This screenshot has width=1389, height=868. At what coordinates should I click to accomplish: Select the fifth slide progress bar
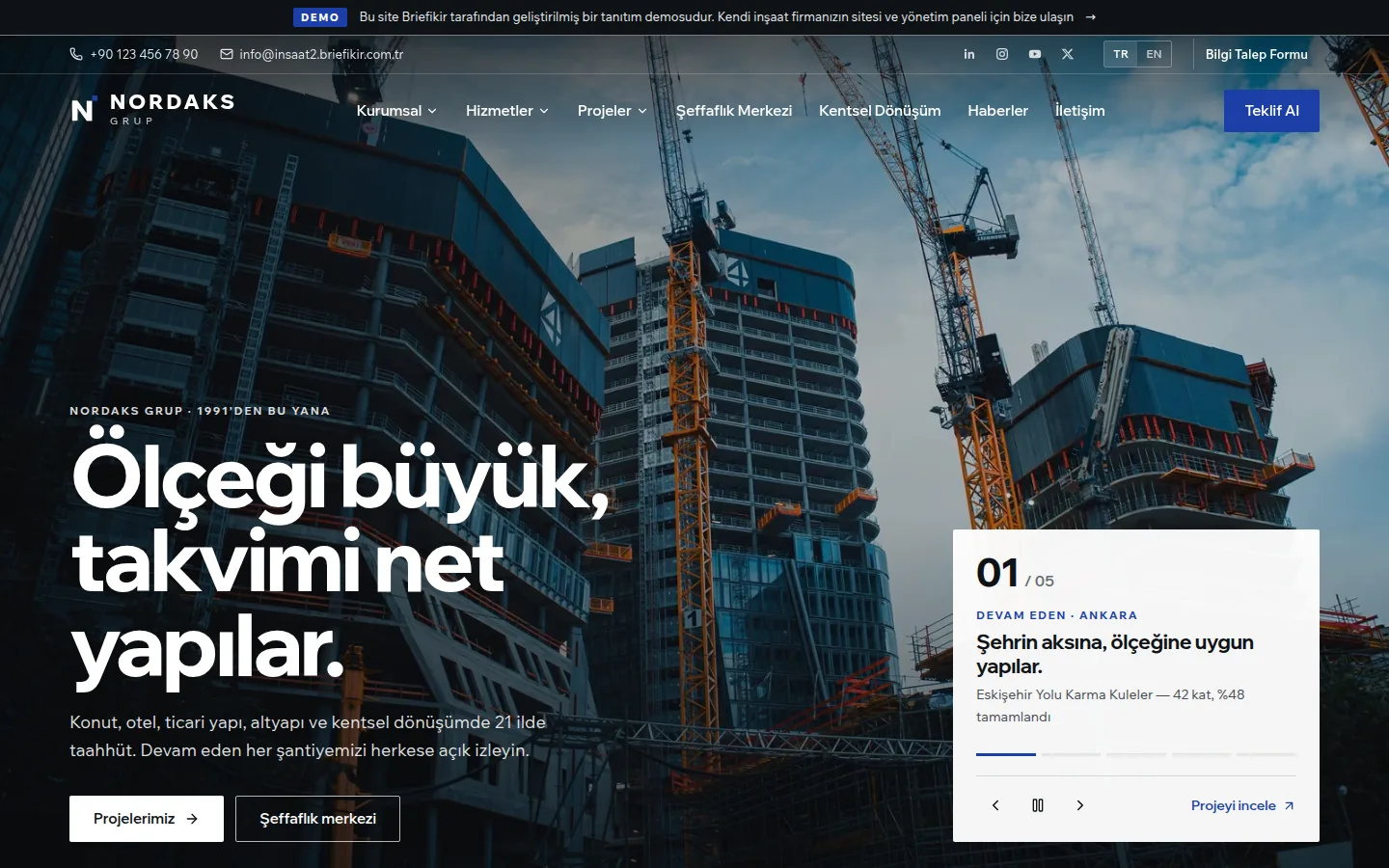point(1266,754)
